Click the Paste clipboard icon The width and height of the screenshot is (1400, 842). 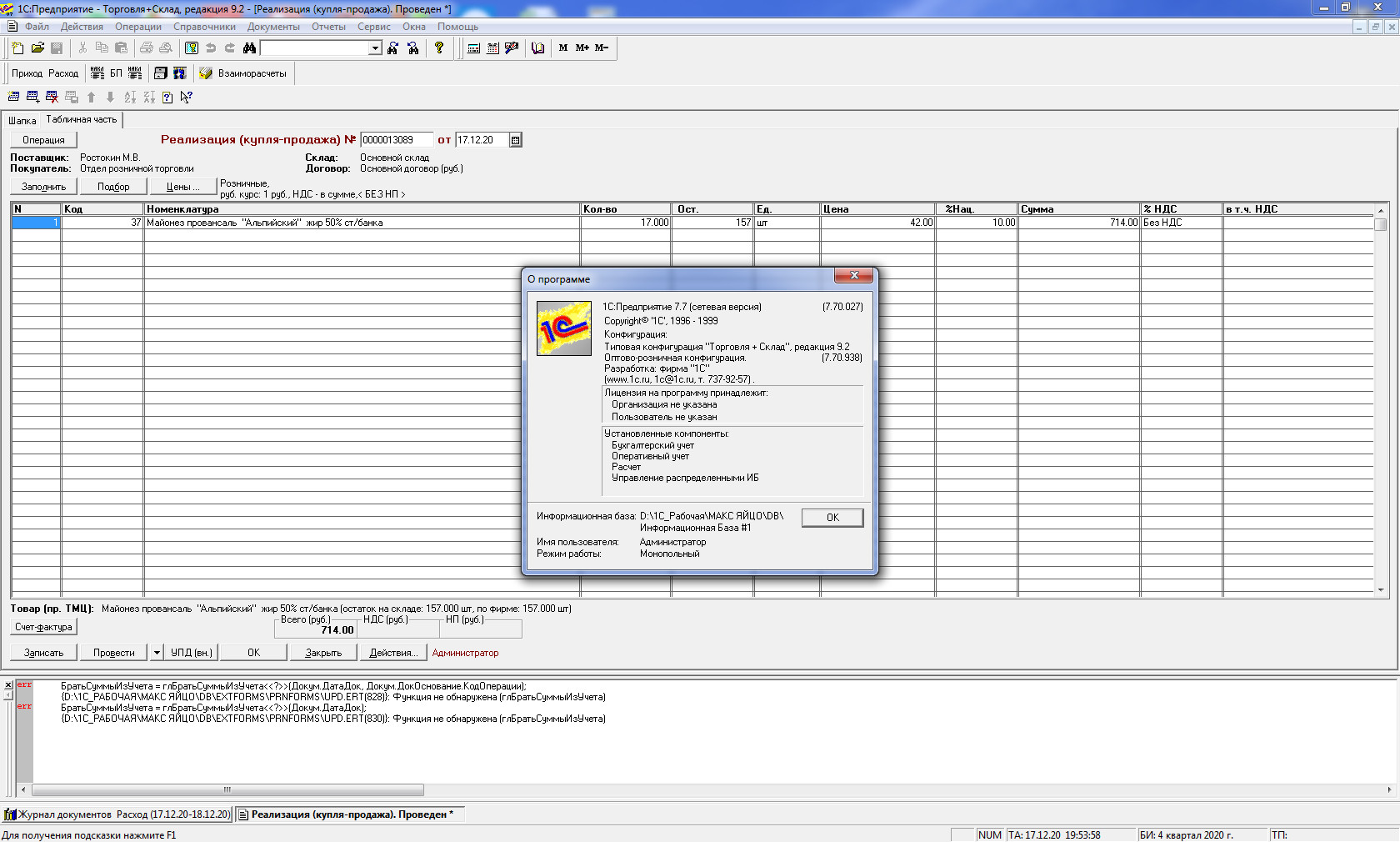pyautogui.click(x=121, y=48)
